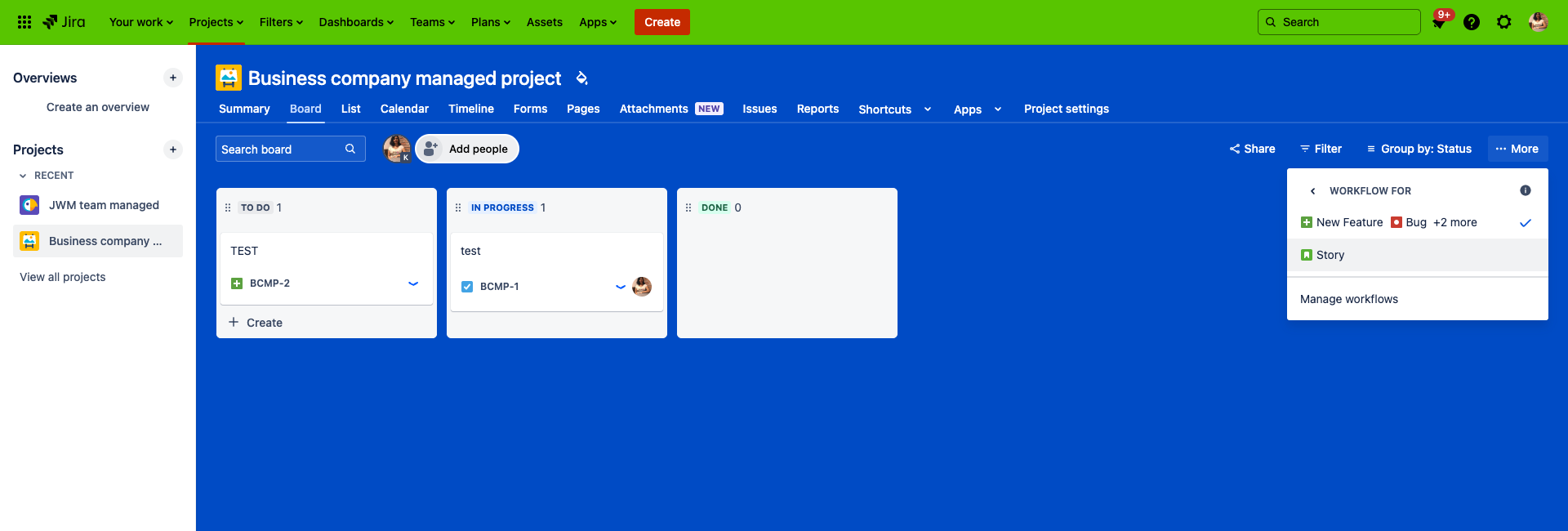Click the BCMP-1 assignee avatar
This screenshot has width=1568, height=531.
642,287
